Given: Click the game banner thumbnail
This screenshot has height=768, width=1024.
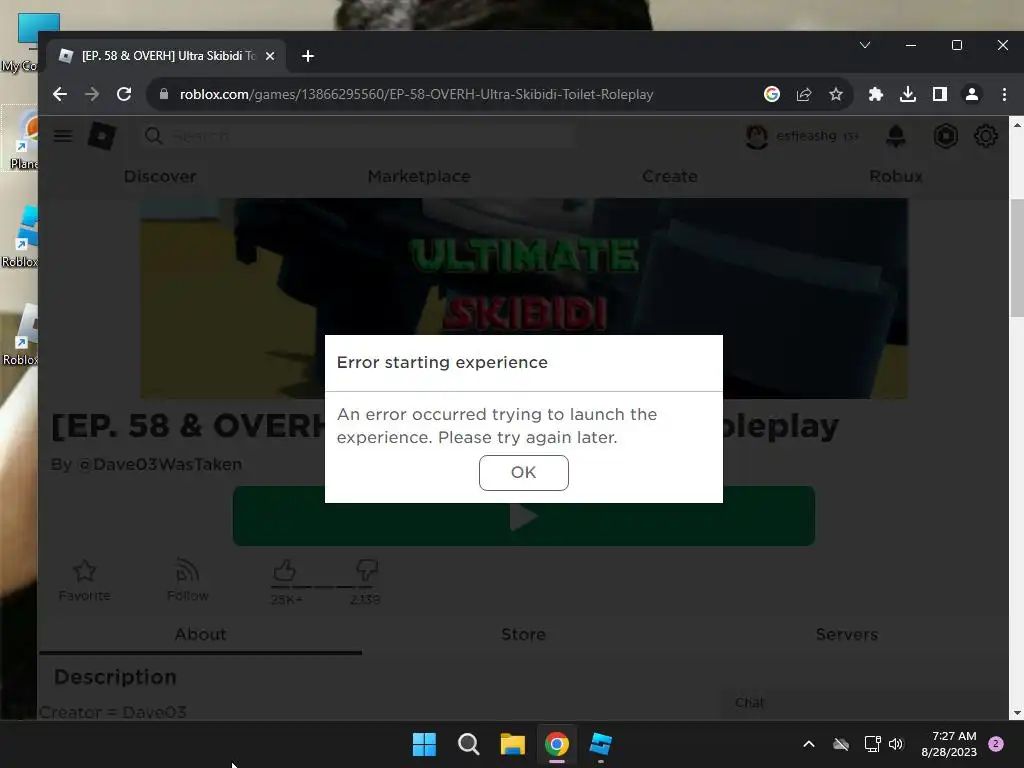Looking at the screenshot, I should pos(524,298).
